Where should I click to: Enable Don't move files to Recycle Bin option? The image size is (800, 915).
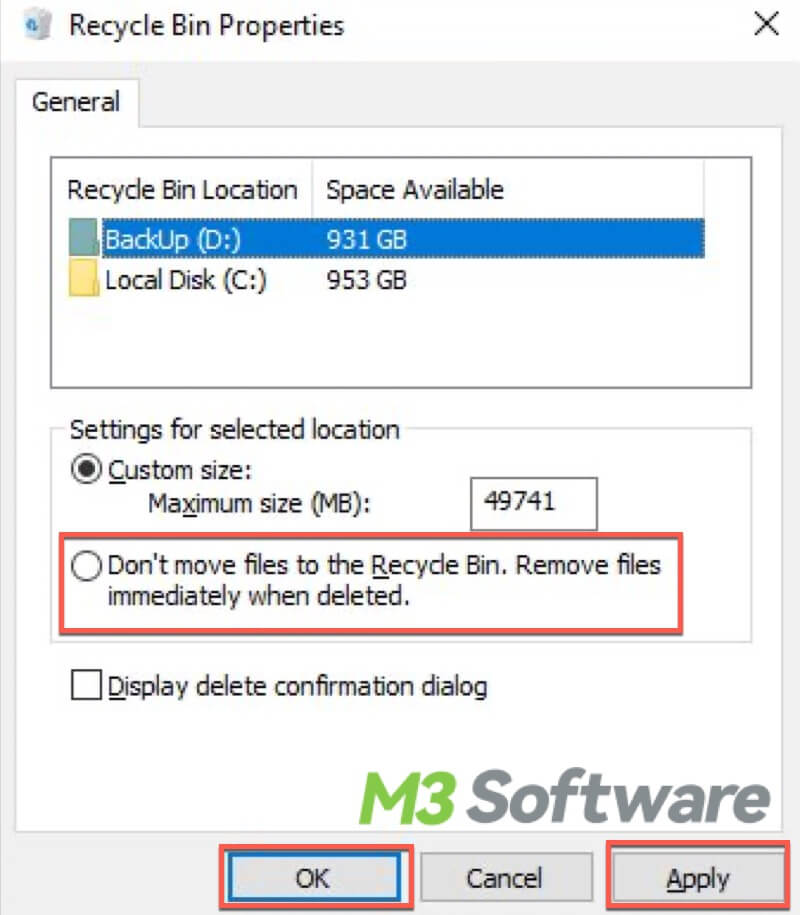click(86, 566)
